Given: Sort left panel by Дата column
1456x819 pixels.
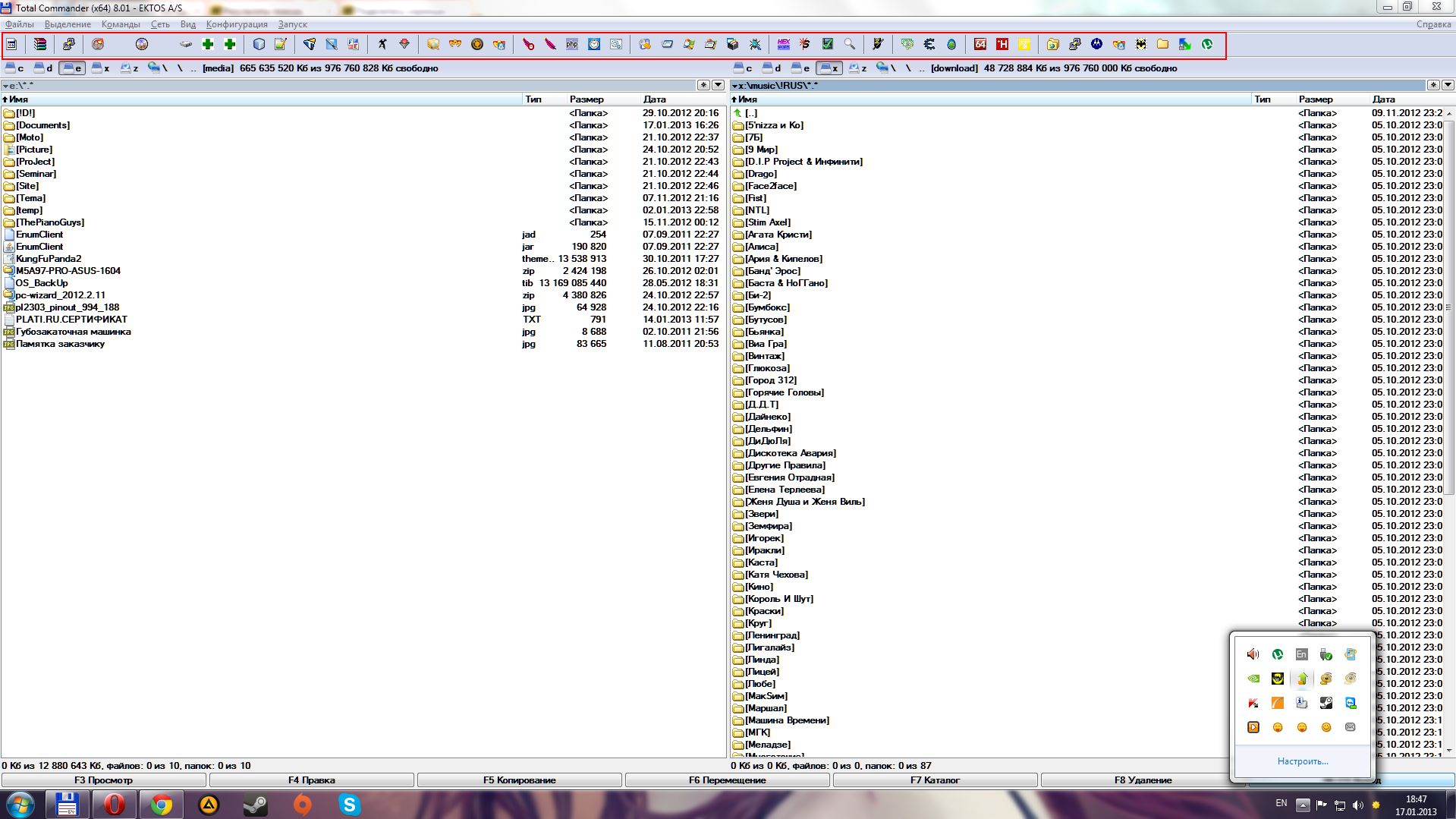Looking at the screenshot, I should 683,99.
